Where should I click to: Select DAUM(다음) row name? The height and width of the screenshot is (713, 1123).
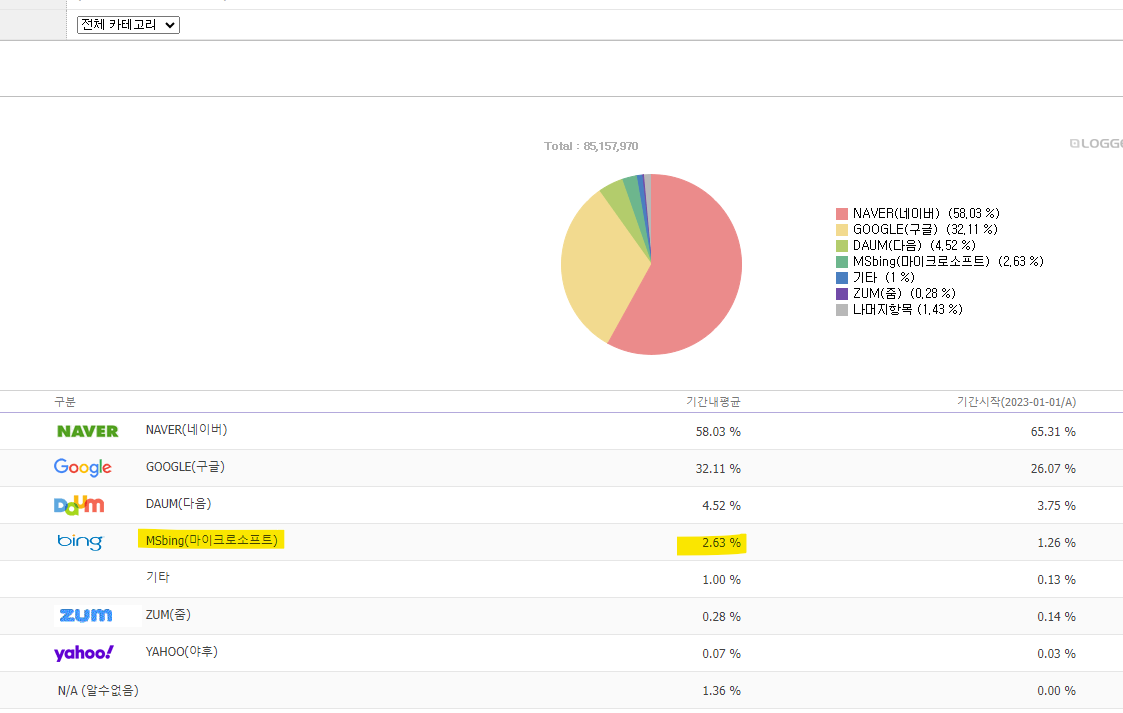click(178, 504)
